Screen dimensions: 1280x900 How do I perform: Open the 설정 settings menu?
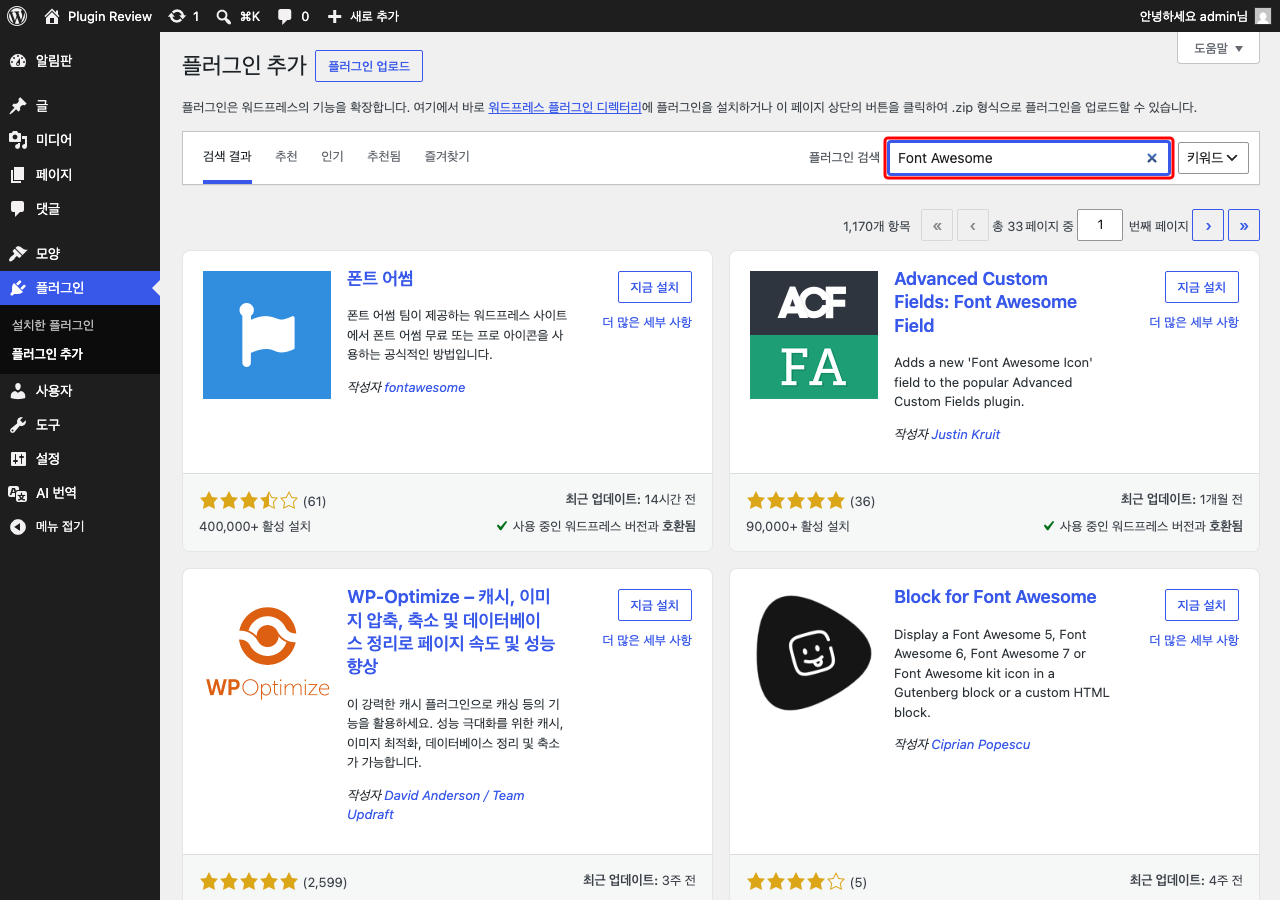pos(80,458)
